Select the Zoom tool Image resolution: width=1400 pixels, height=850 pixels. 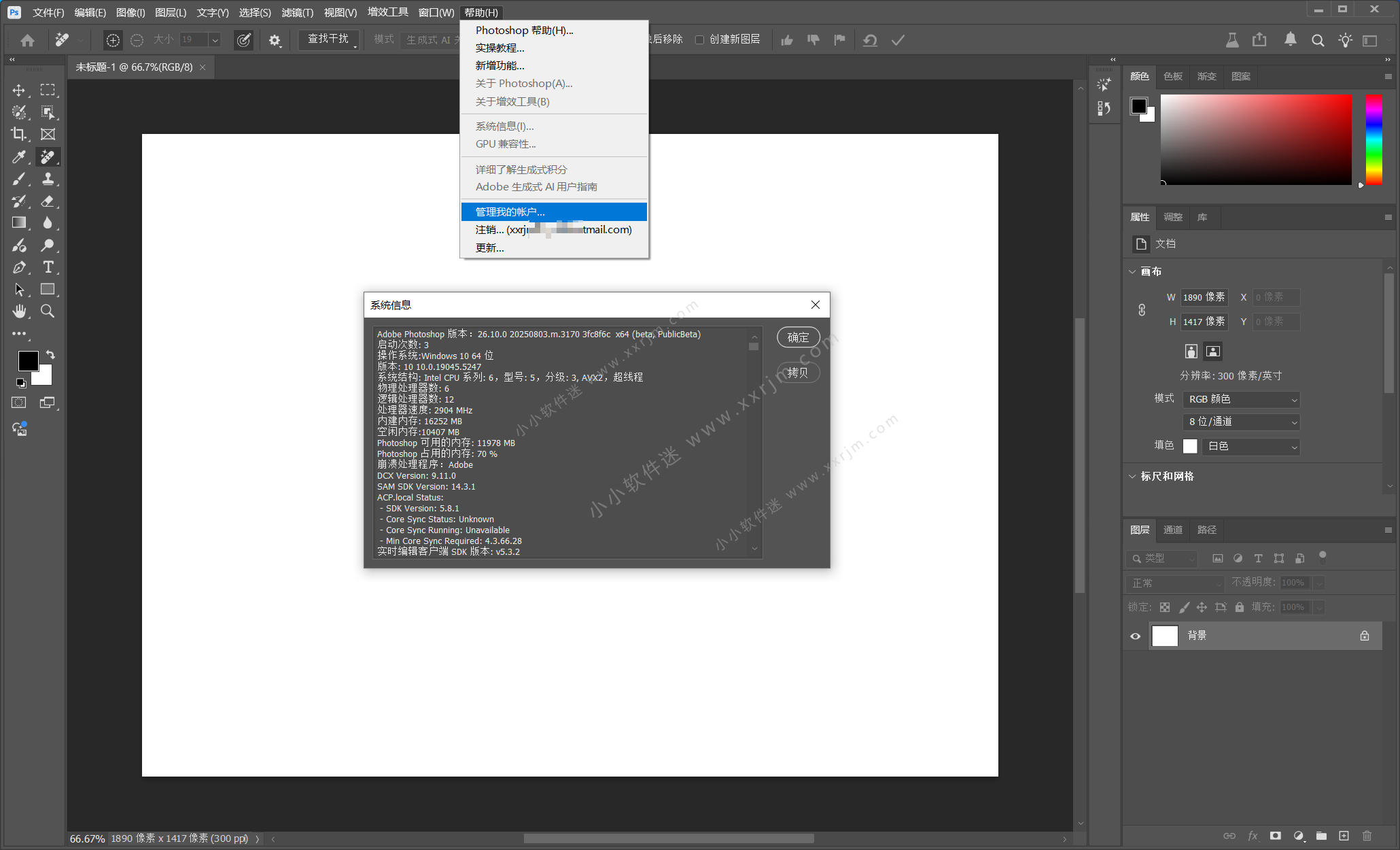click(48, 311)
